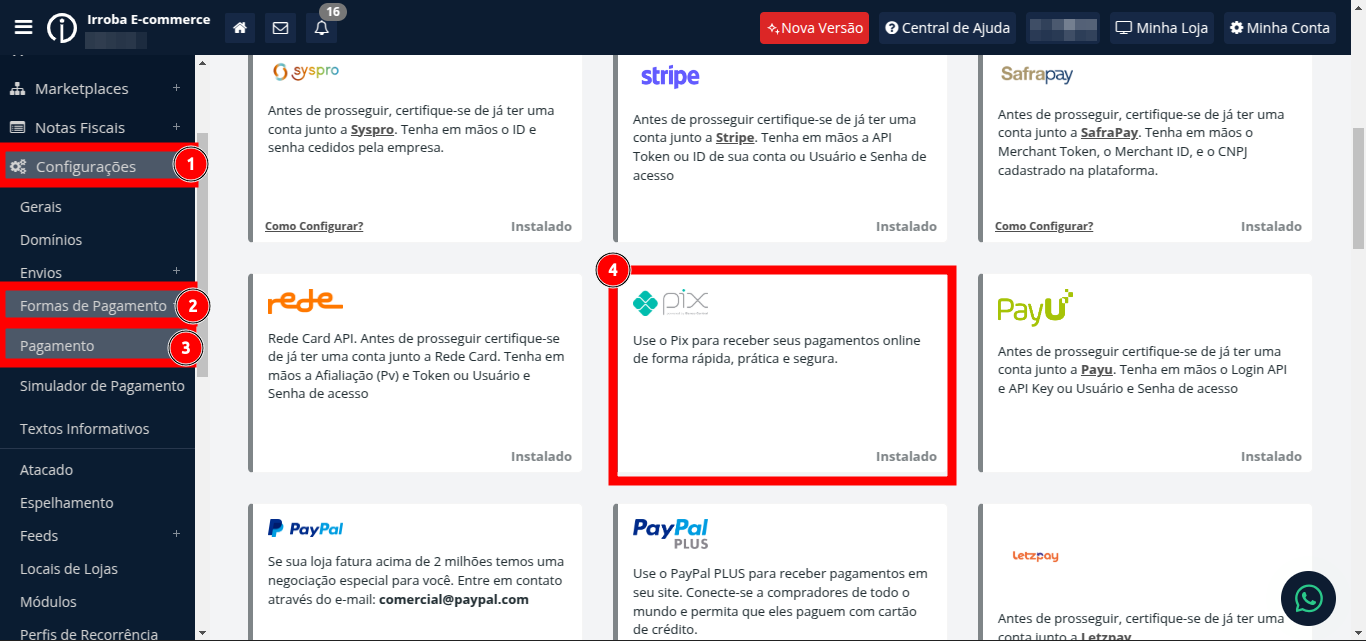Image resolution: width=1366 pixels, height=641 pixels.
Task: Click Como Configurar link under Syspro
Action: (x=314, y=226)
